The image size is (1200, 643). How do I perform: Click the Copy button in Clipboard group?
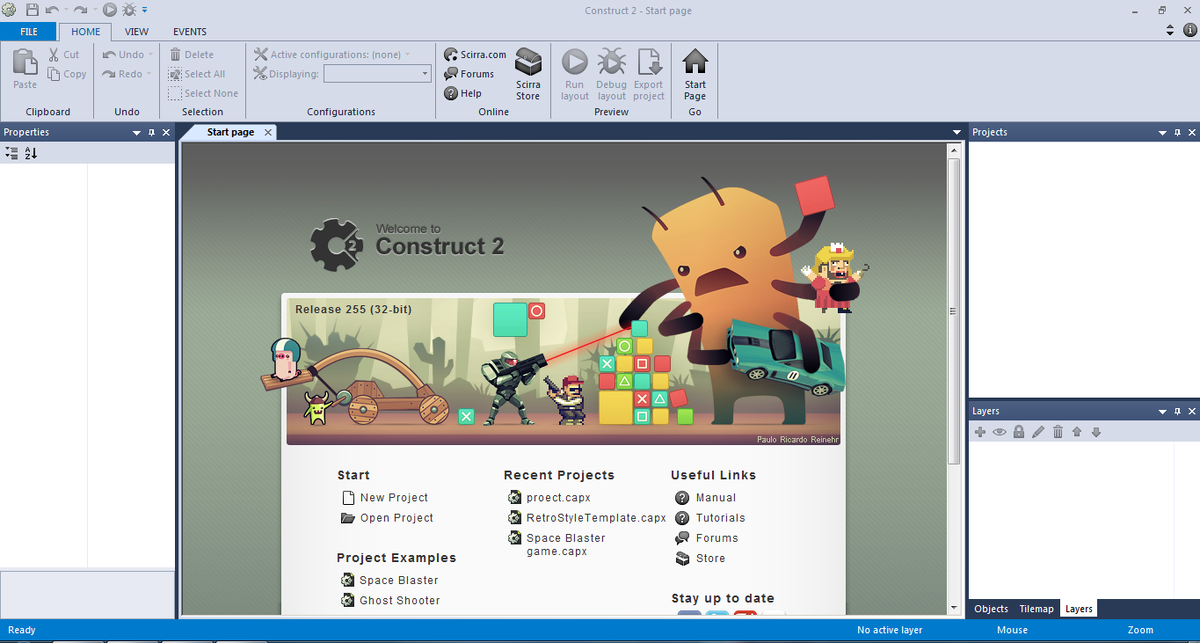[x=67, y=74]
